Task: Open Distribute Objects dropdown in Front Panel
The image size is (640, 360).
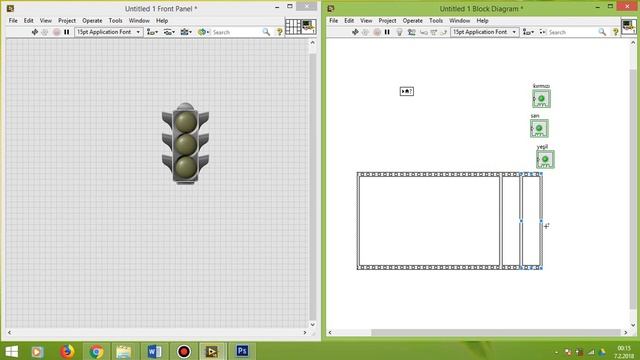Action: 169,32
